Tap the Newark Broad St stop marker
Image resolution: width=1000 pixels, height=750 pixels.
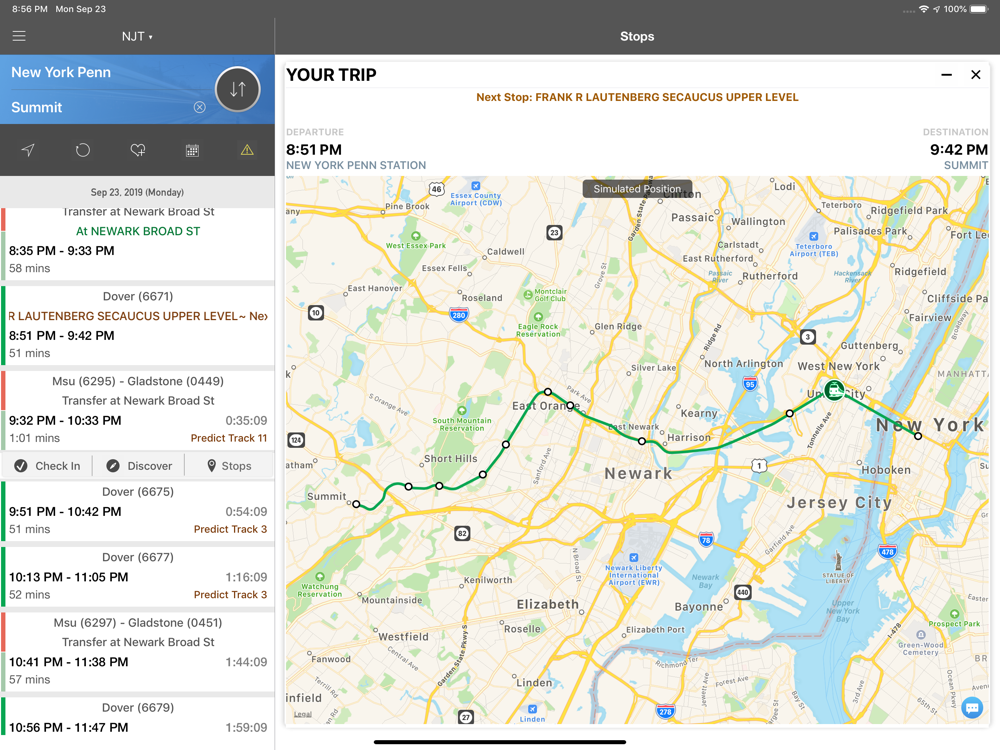tap(642, 441)
